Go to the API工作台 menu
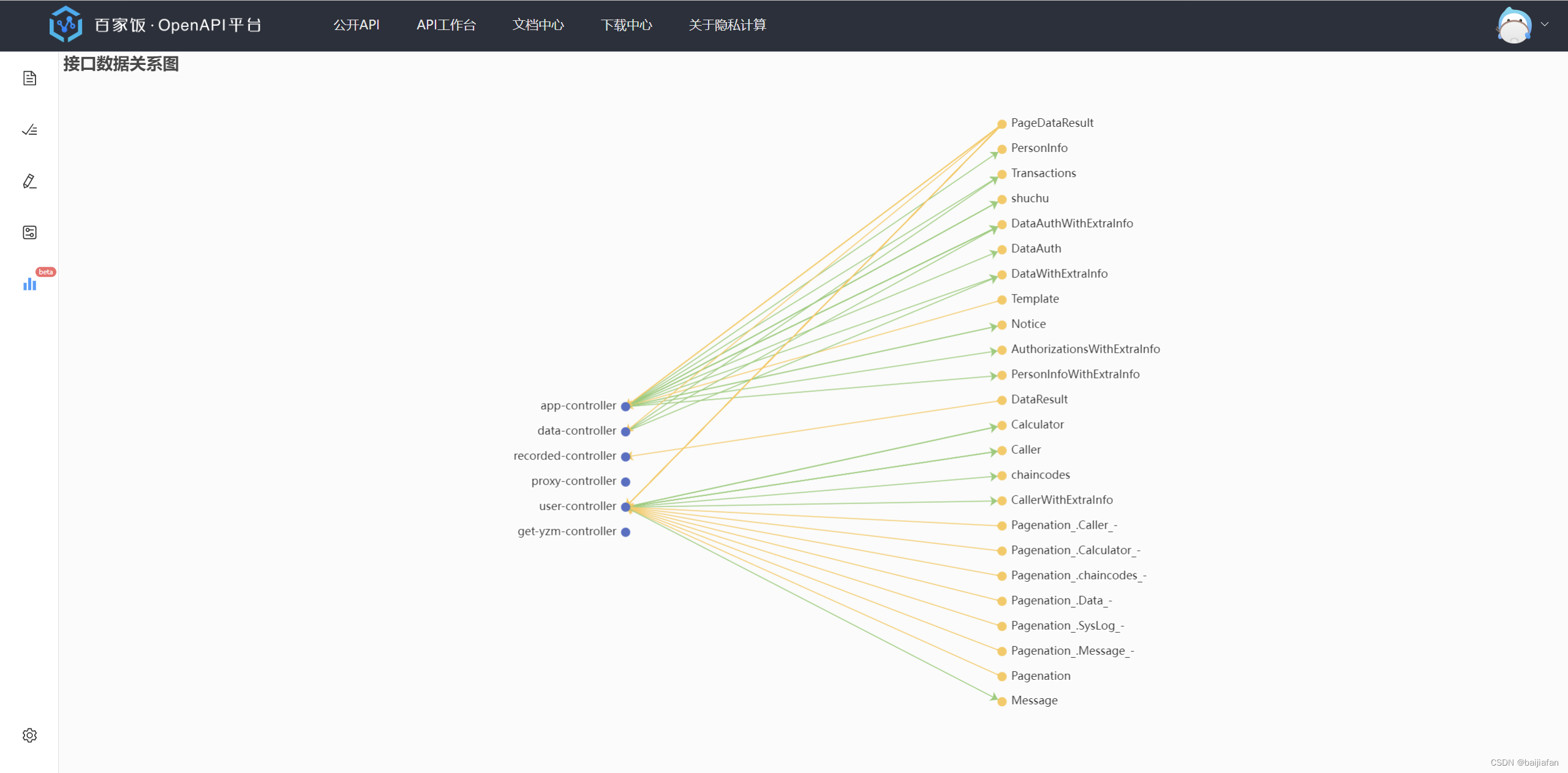This screenshot has height=773, width=1568. [446, 25]
